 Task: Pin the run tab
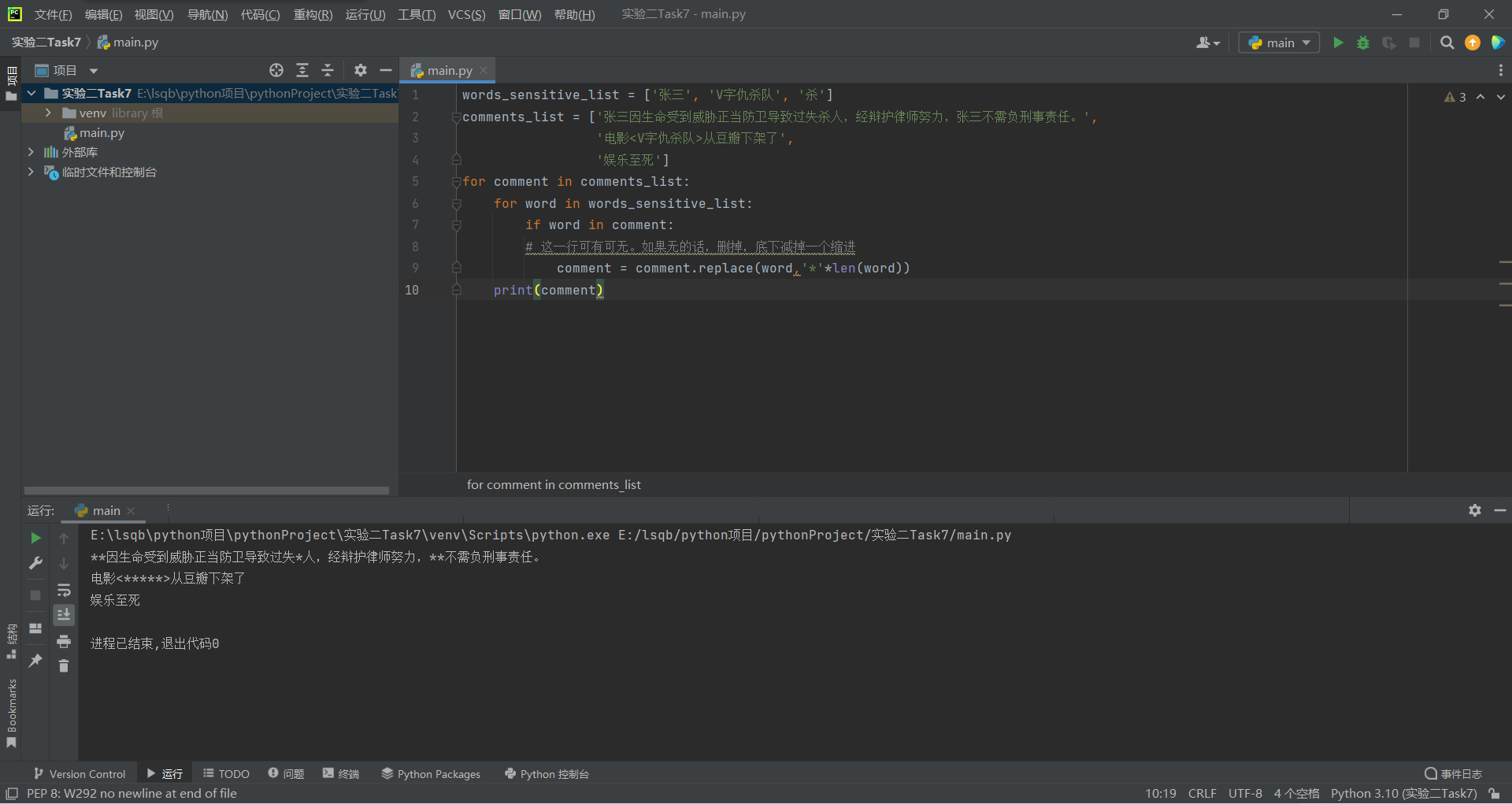(35, 661)
